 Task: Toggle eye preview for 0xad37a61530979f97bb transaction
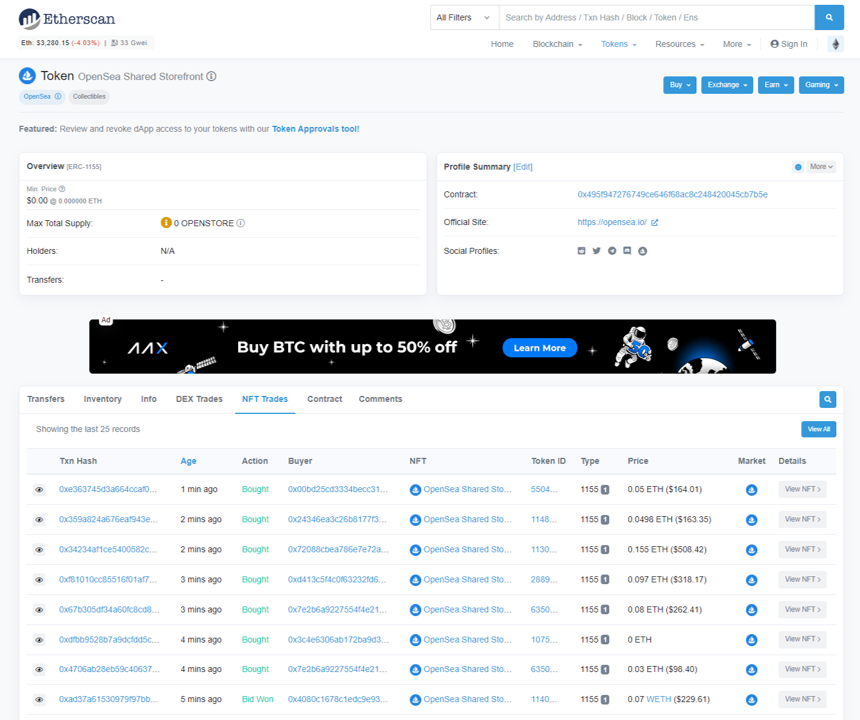39,700
